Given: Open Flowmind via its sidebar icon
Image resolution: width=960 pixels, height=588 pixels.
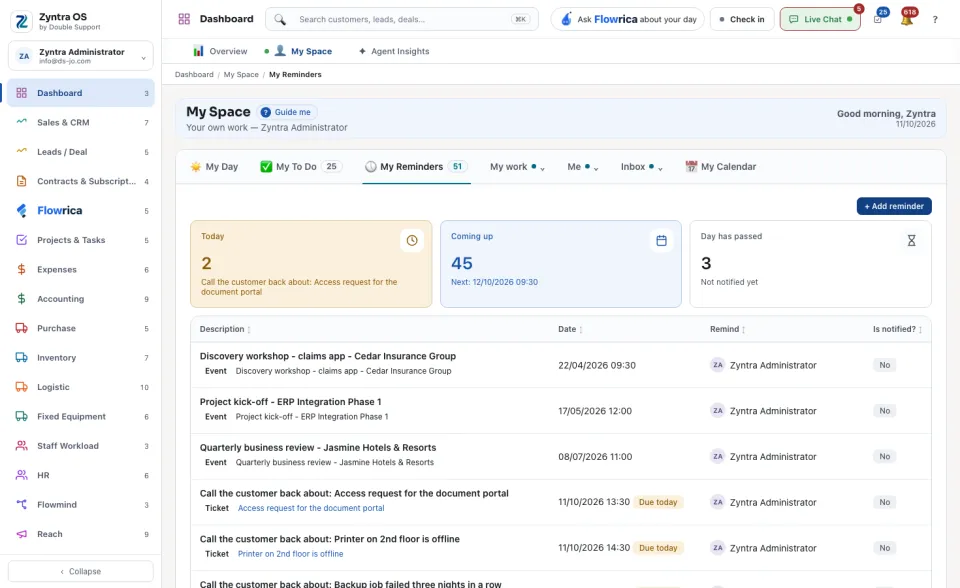Looking at the screenshot, I should click(x=21, y=505).
